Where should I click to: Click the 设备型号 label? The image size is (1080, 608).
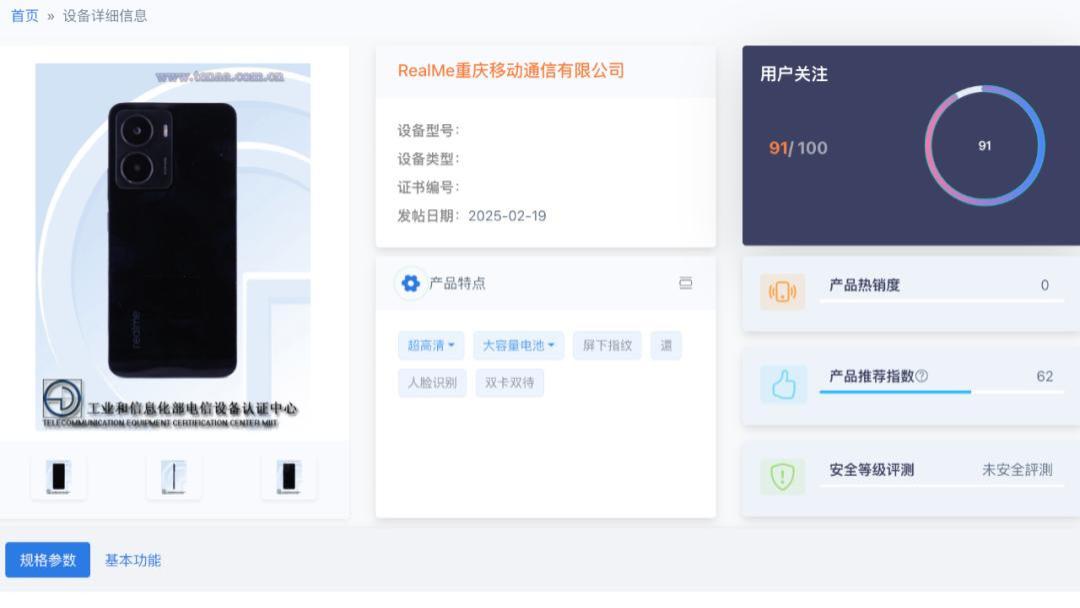(x=428, y=131)
